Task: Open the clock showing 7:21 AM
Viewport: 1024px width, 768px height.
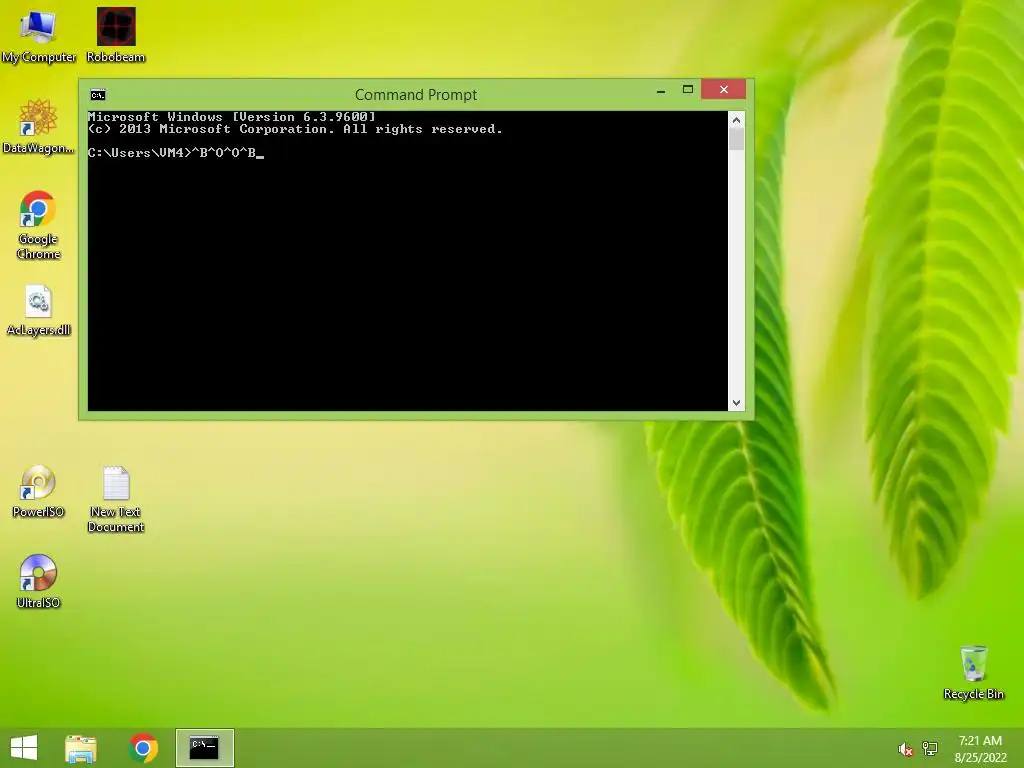Action: click(x=980, y=749)
